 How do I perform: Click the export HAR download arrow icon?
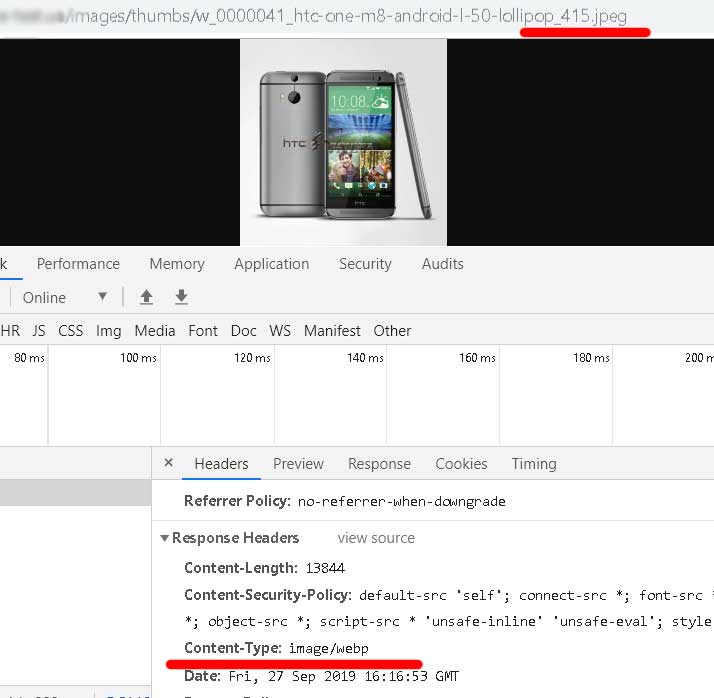pyautogui.click(x=181, y=297)
